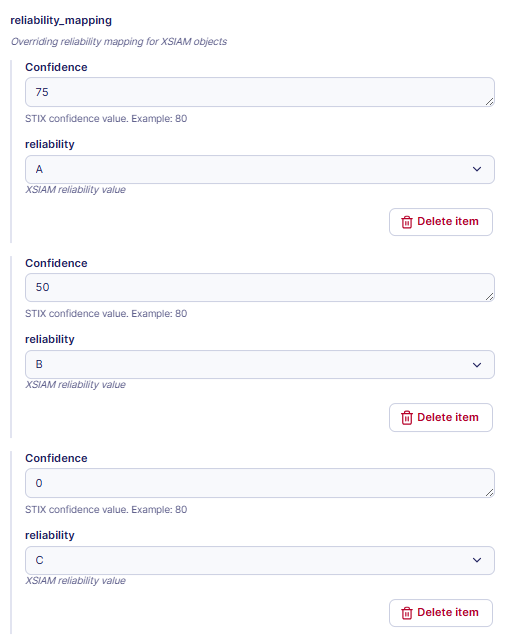508x640 pixels.
Task: Expand chevron on reliability dropdown showing A
Action: click(x=477, y=169)
